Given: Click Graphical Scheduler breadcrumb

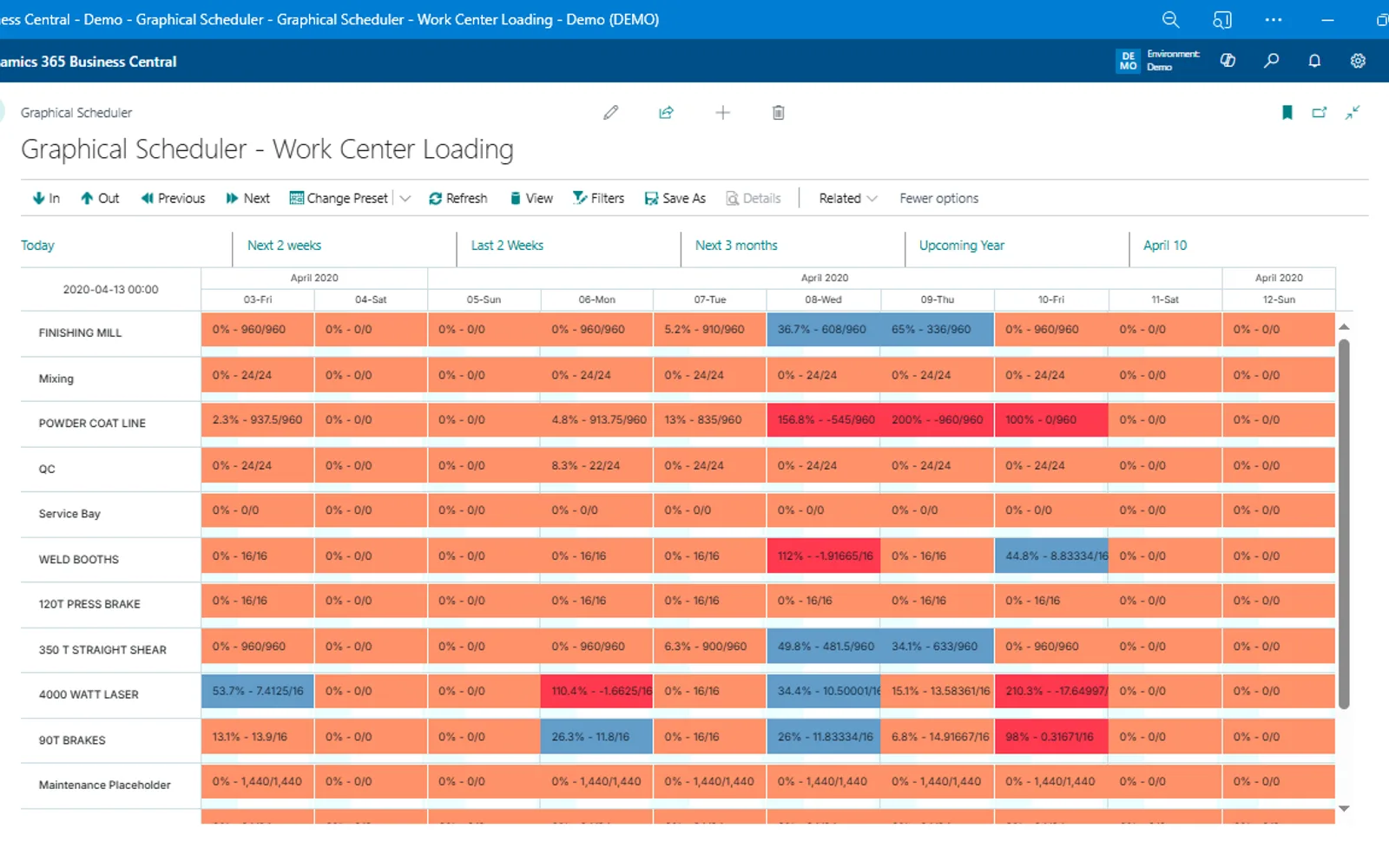Looking at the screenshot, I should (x=76, y=113).
